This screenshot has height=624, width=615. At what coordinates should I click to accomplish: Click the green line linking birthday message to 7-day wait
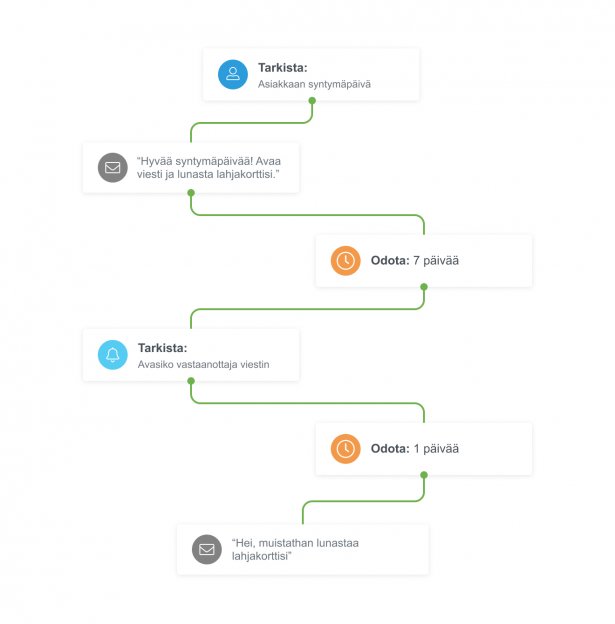(x=307, y=215)
